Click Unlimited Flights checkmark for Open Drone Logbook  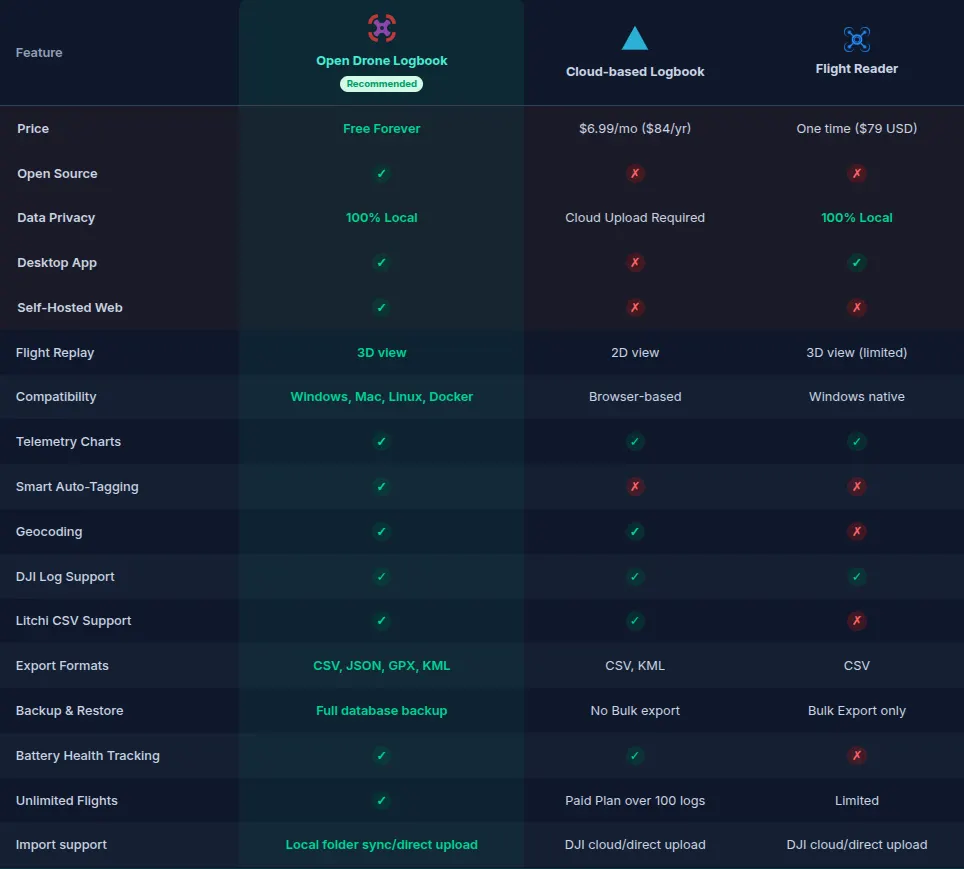point(381,800)
